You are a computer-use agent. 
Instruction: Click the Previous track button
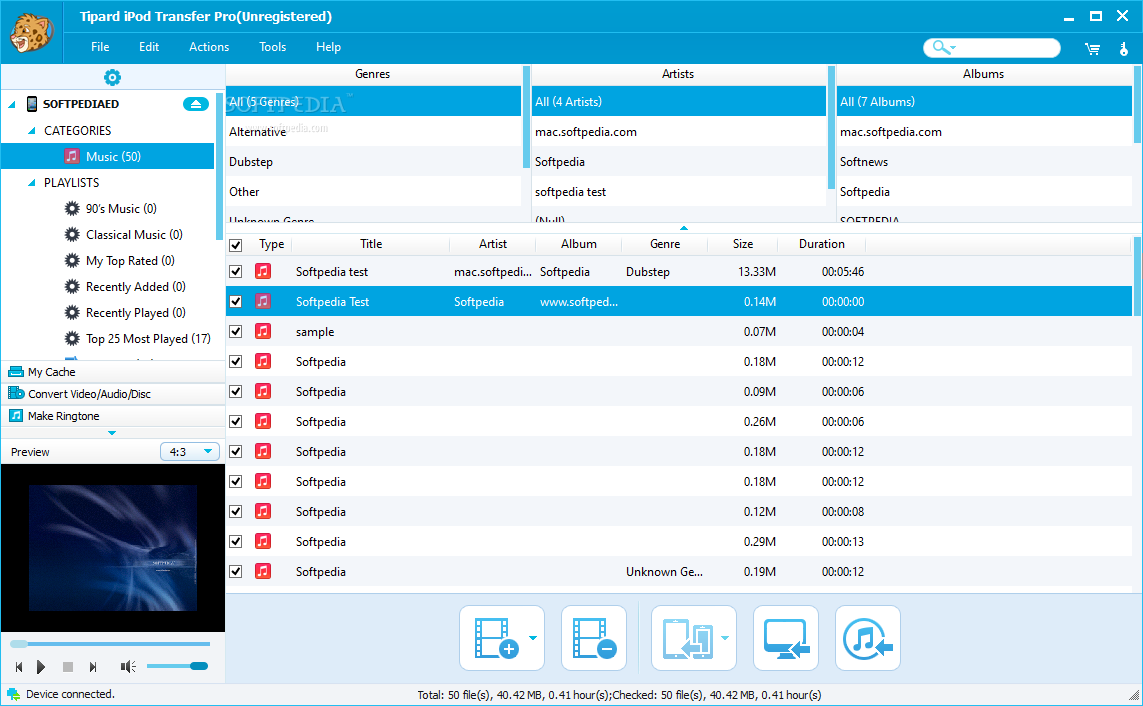(x=19, y=667)
